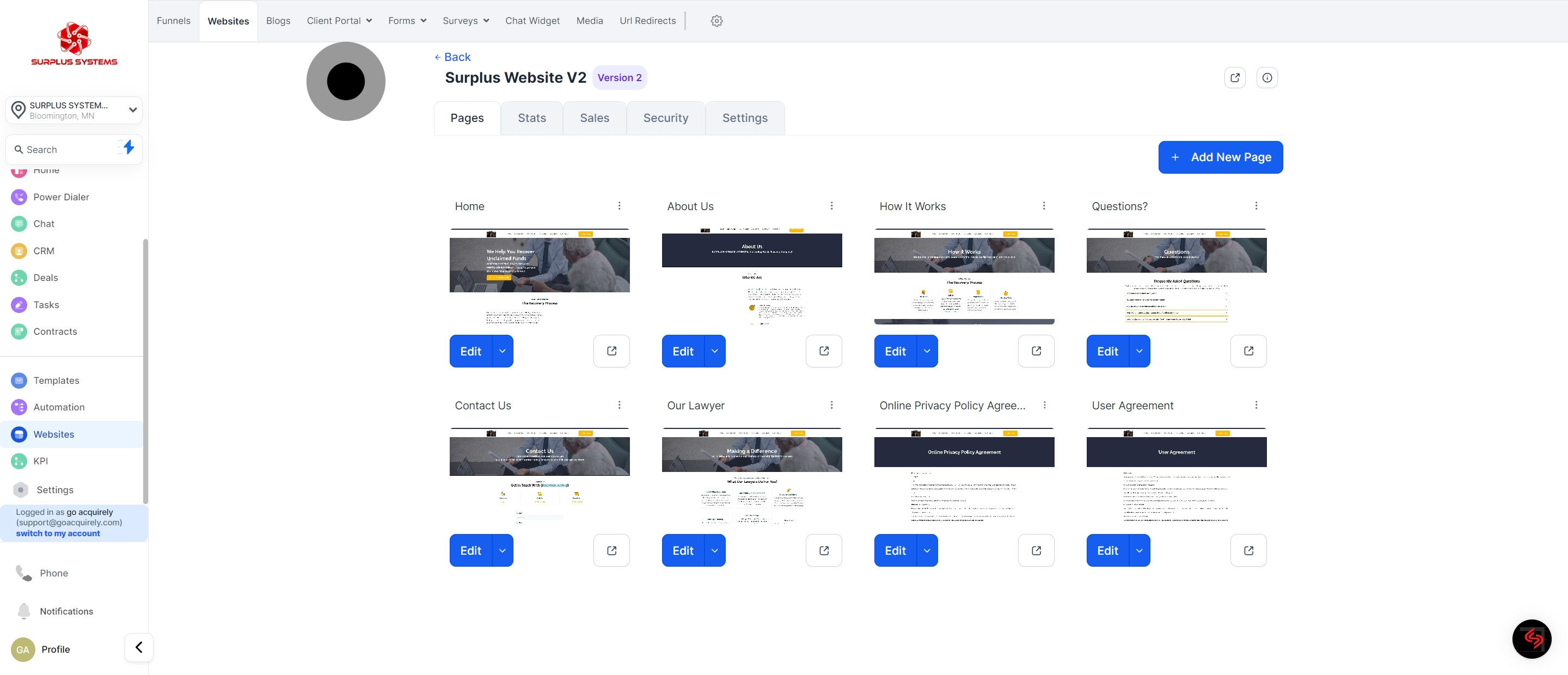The width and height of the screenshot is (1568, 675).
Task: Click the Notifications bell icon
Action: [x=24, y=610]
